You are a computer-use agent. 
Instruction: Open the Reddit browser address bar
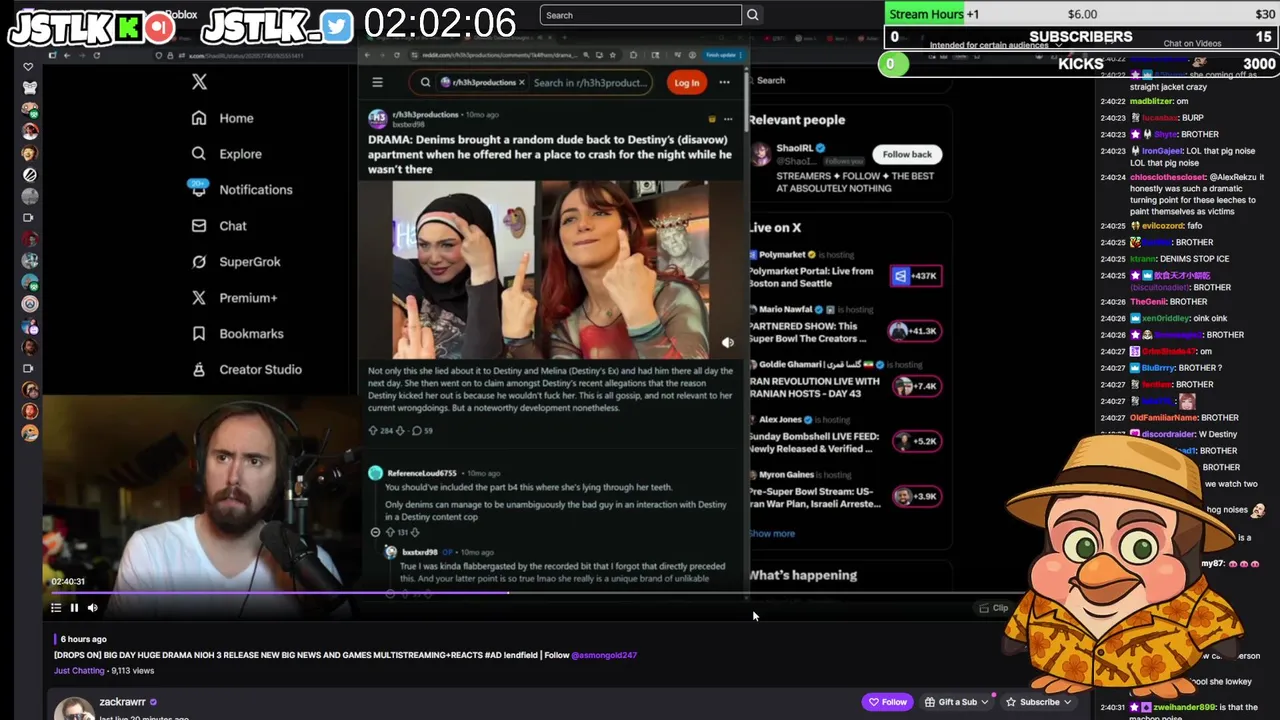[x=515, y=55]
